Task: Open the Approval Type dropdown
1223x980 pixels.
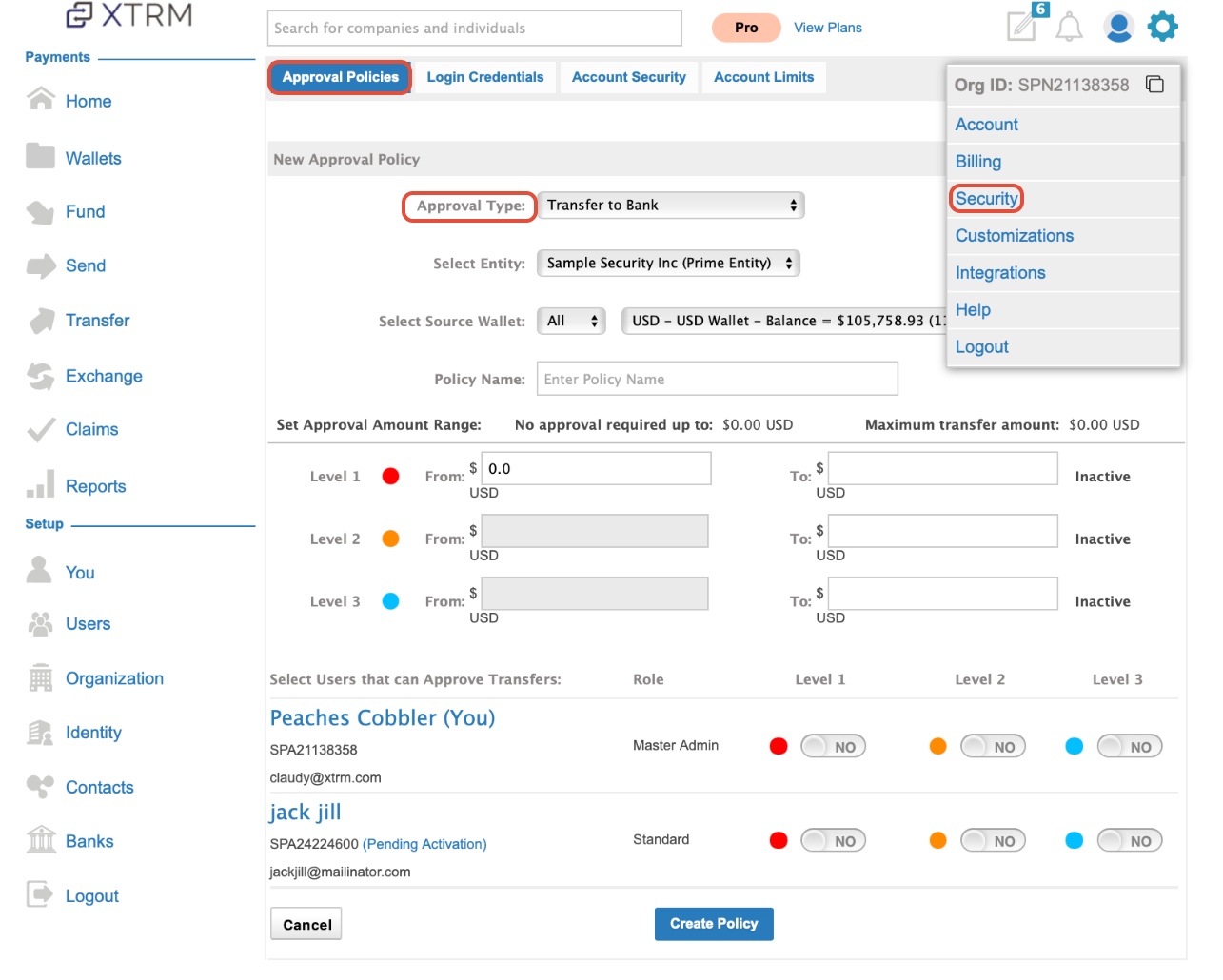Action: pyautogui.click(x=671, y=206)
